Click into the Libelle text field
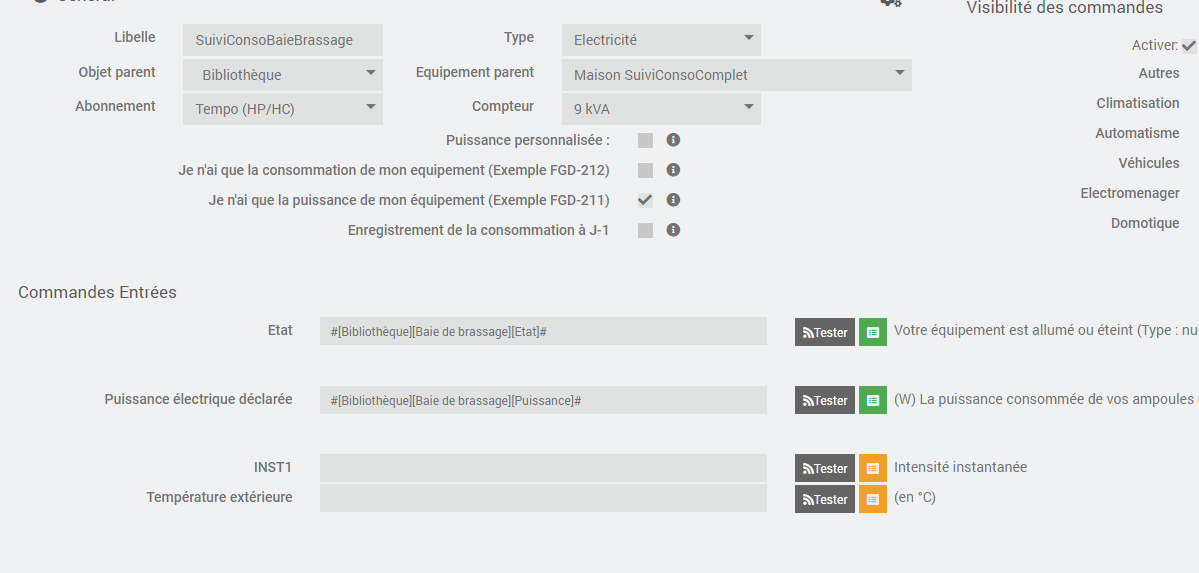 point(282,40)
